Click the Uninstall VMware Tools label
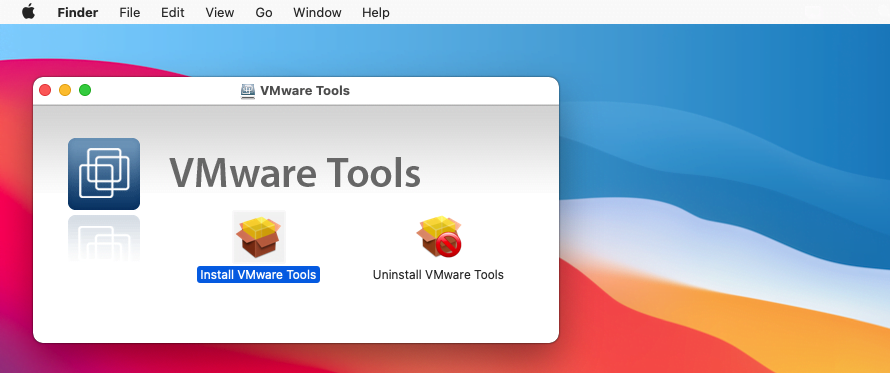Viewport: 890px width, 373px height. tap(438, 275)
